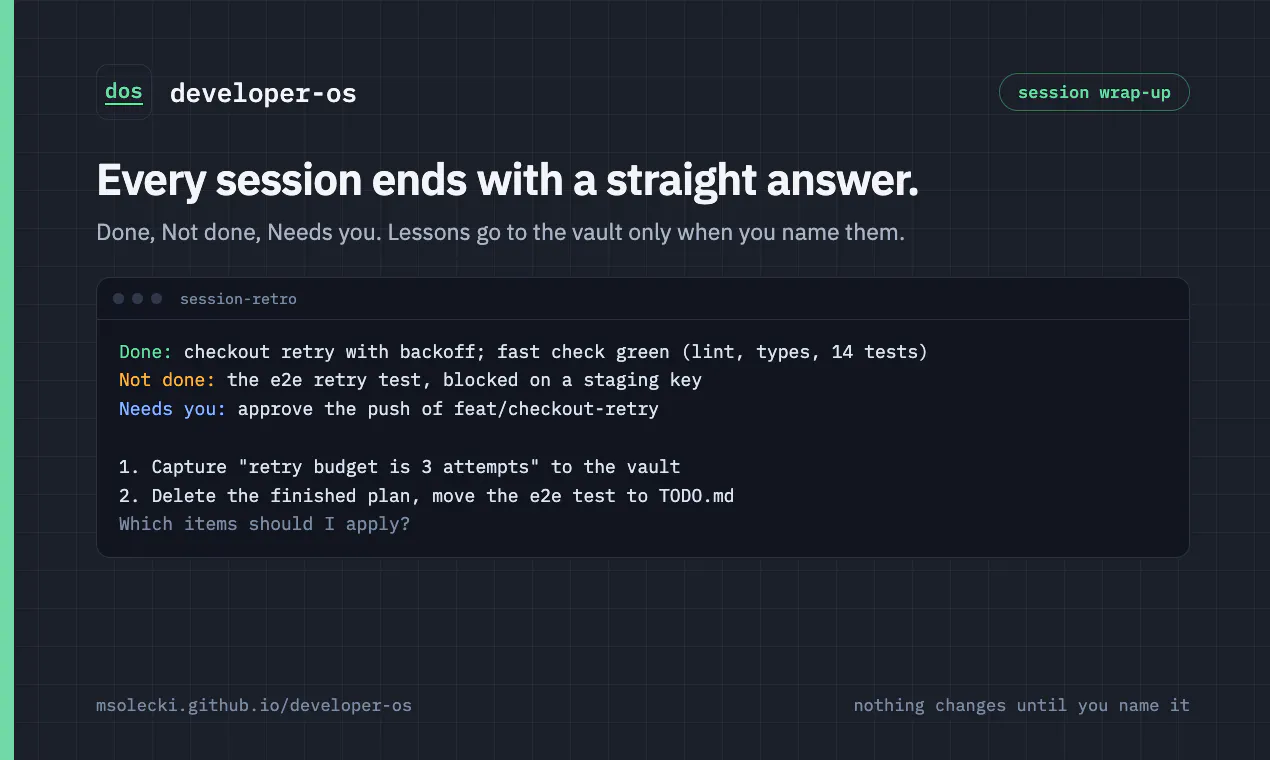This screenshot has width=1270, height=760.
Task: Click the feat/checkout-retry branch name
Action: (x=556, y=409)
